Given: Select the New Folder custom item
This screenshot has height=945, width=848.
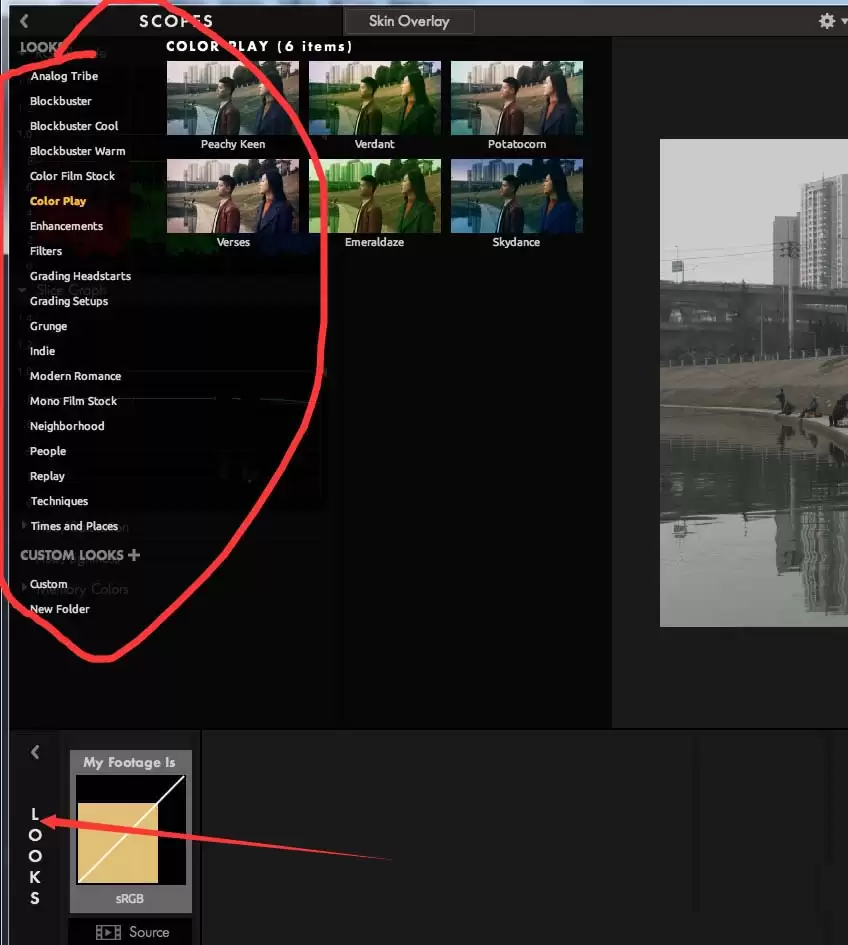Looking at the screenshot, I should [60, 609].
